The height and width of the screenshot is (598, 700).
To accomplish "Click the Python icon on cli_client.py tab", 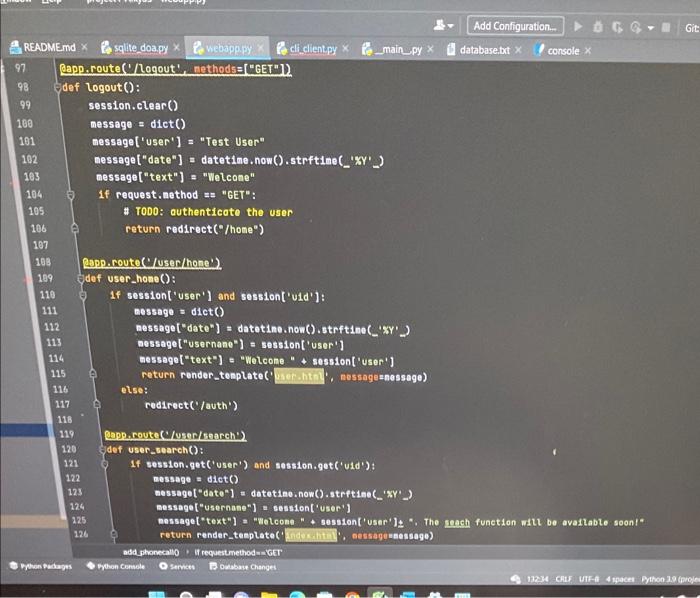I will click(x=282, y=48).
